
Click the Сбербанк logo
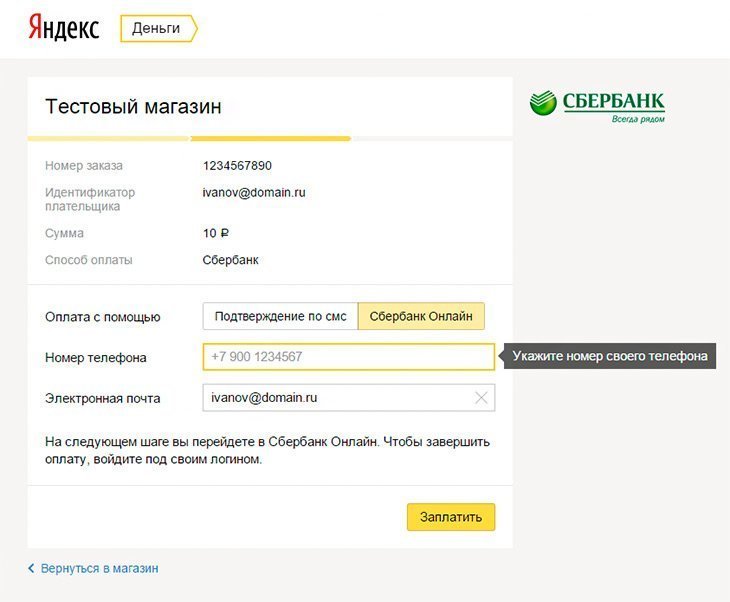coord(597,106)
